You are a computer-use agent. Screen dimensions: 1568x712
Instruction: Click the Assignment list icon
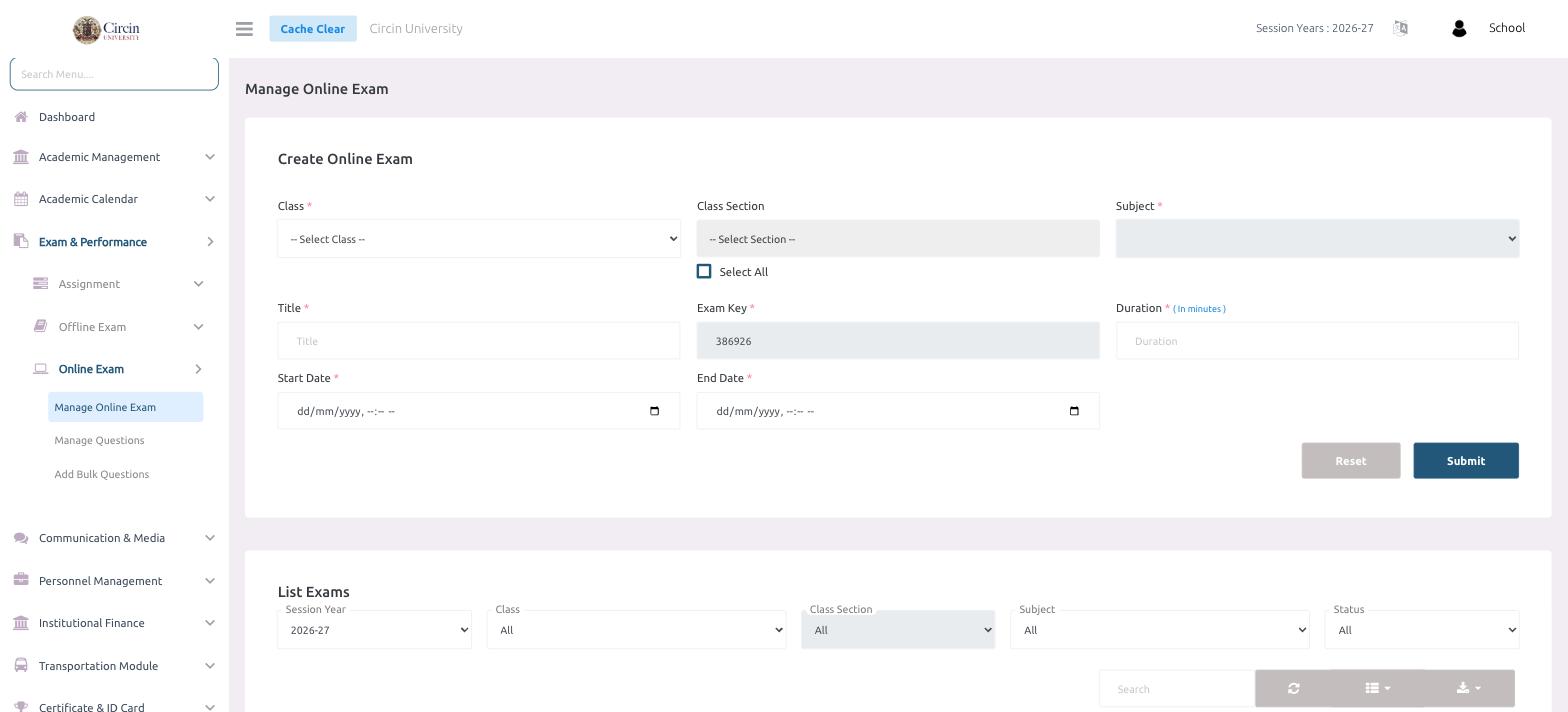41,284
